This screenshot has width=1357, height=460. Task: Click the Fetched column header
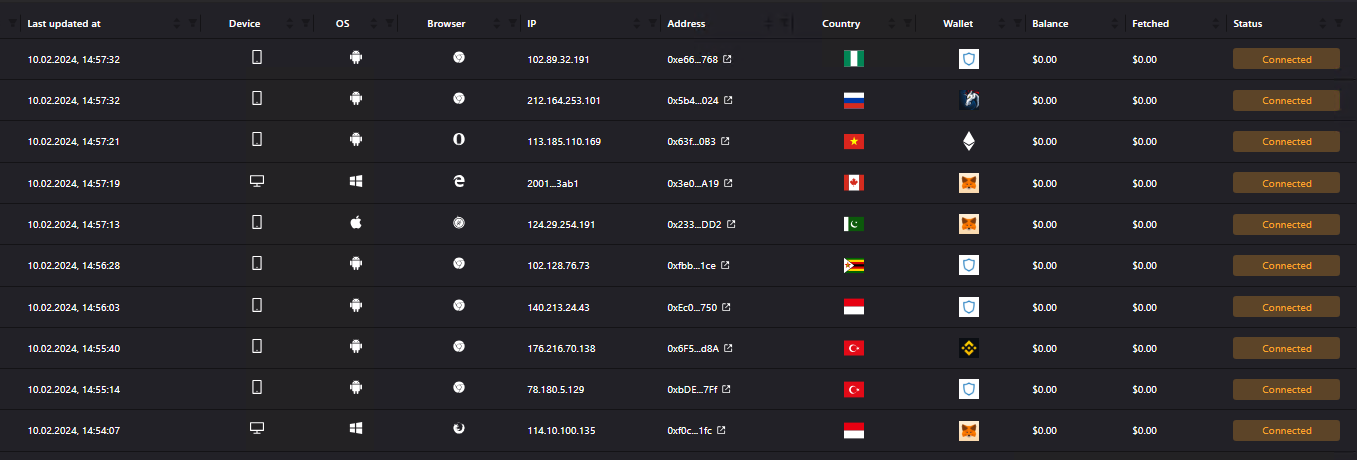click(1150, 24)
